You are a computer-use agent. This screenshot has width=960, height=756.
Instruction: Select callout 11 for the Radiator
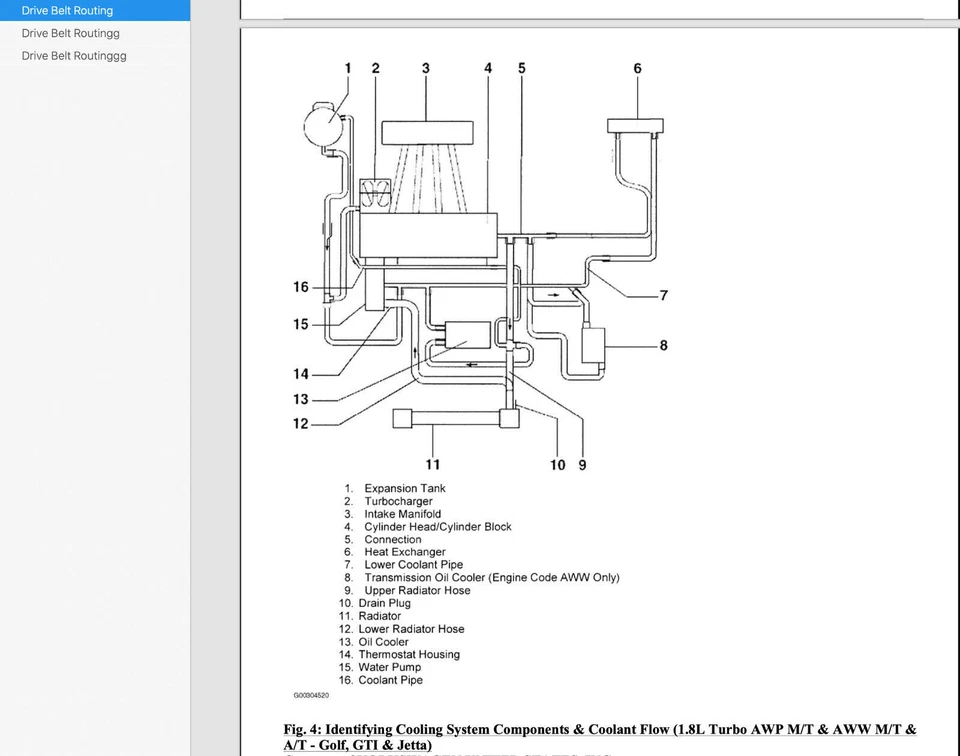point(433,464)
